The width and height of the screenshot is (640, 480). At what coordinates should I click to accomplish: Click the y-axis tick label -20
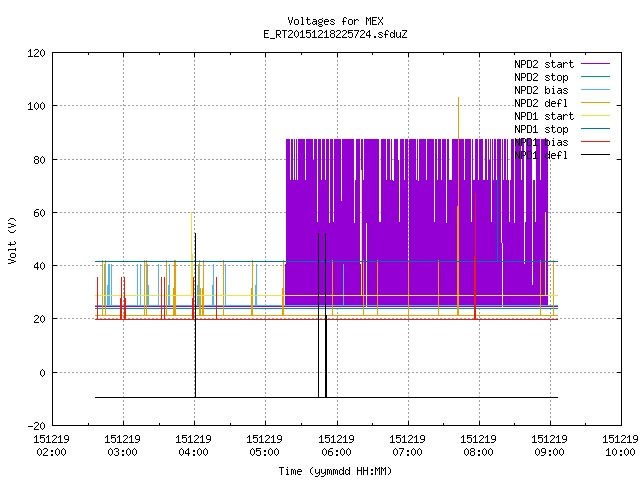click(x=36, y=426)
